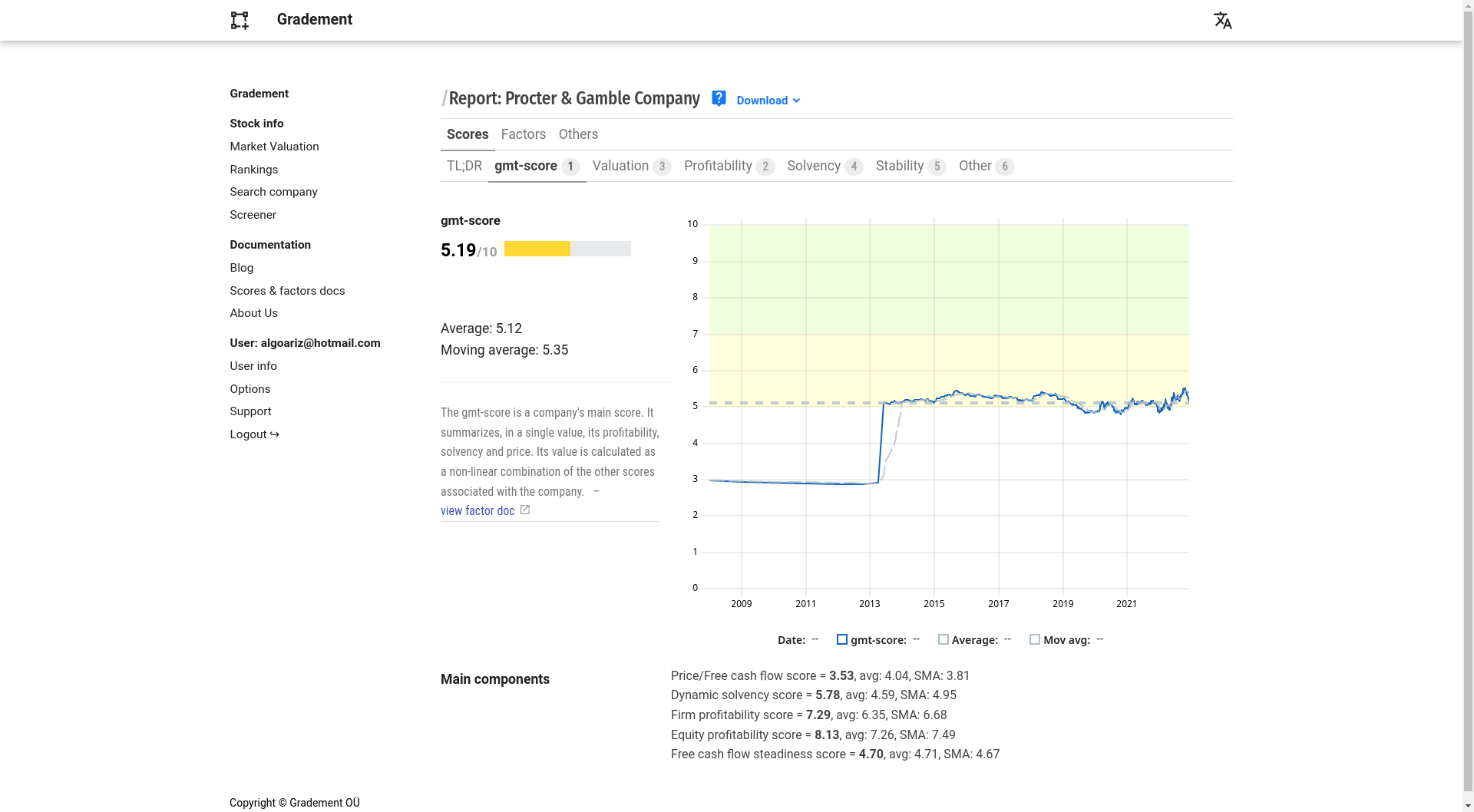This screenshot has height=812, width=1474.
Task: Click the Logout link
Action: pyautogui.click(x=254, y=434)
